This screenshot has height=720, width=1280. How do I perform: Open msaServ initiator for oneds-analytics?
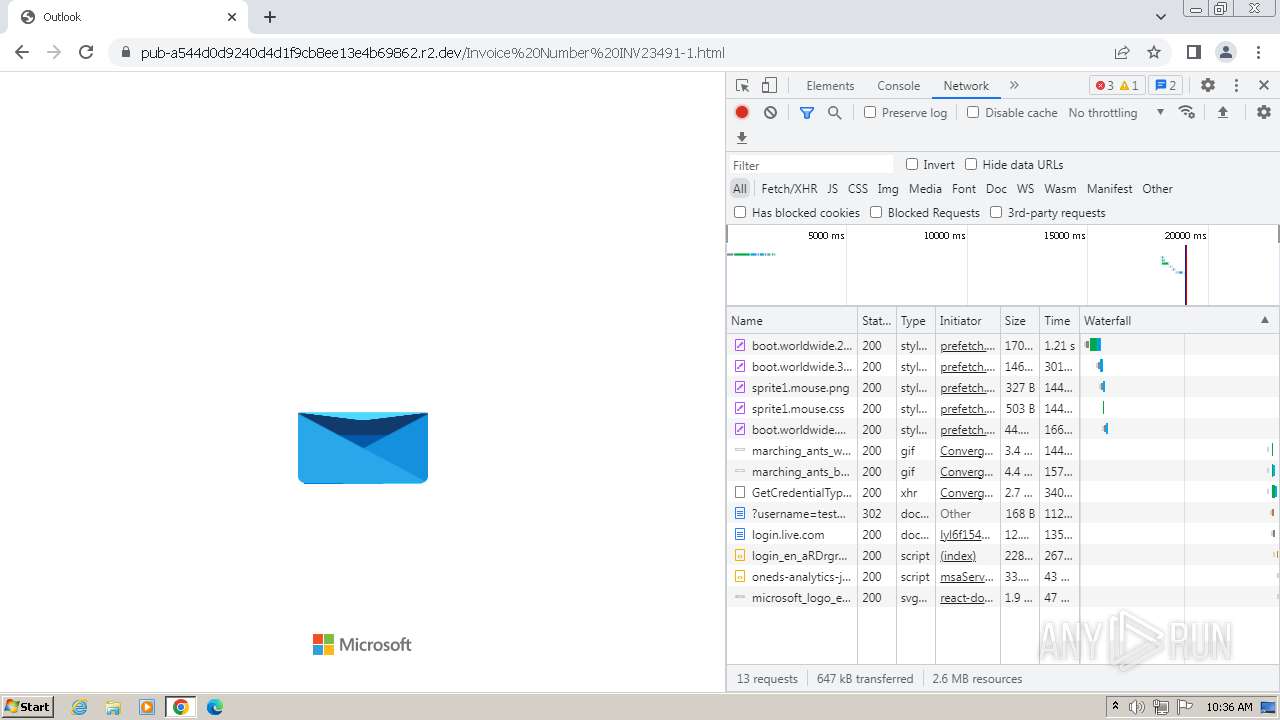click(967, 577)
